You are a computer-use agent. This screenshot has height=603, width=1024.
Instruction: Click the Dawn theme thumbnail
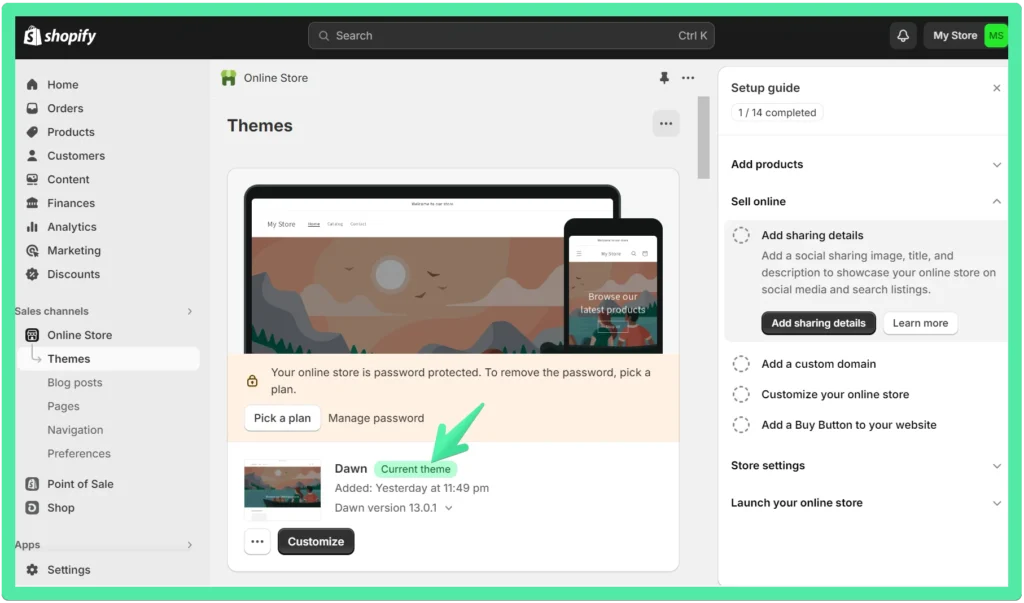282,489
